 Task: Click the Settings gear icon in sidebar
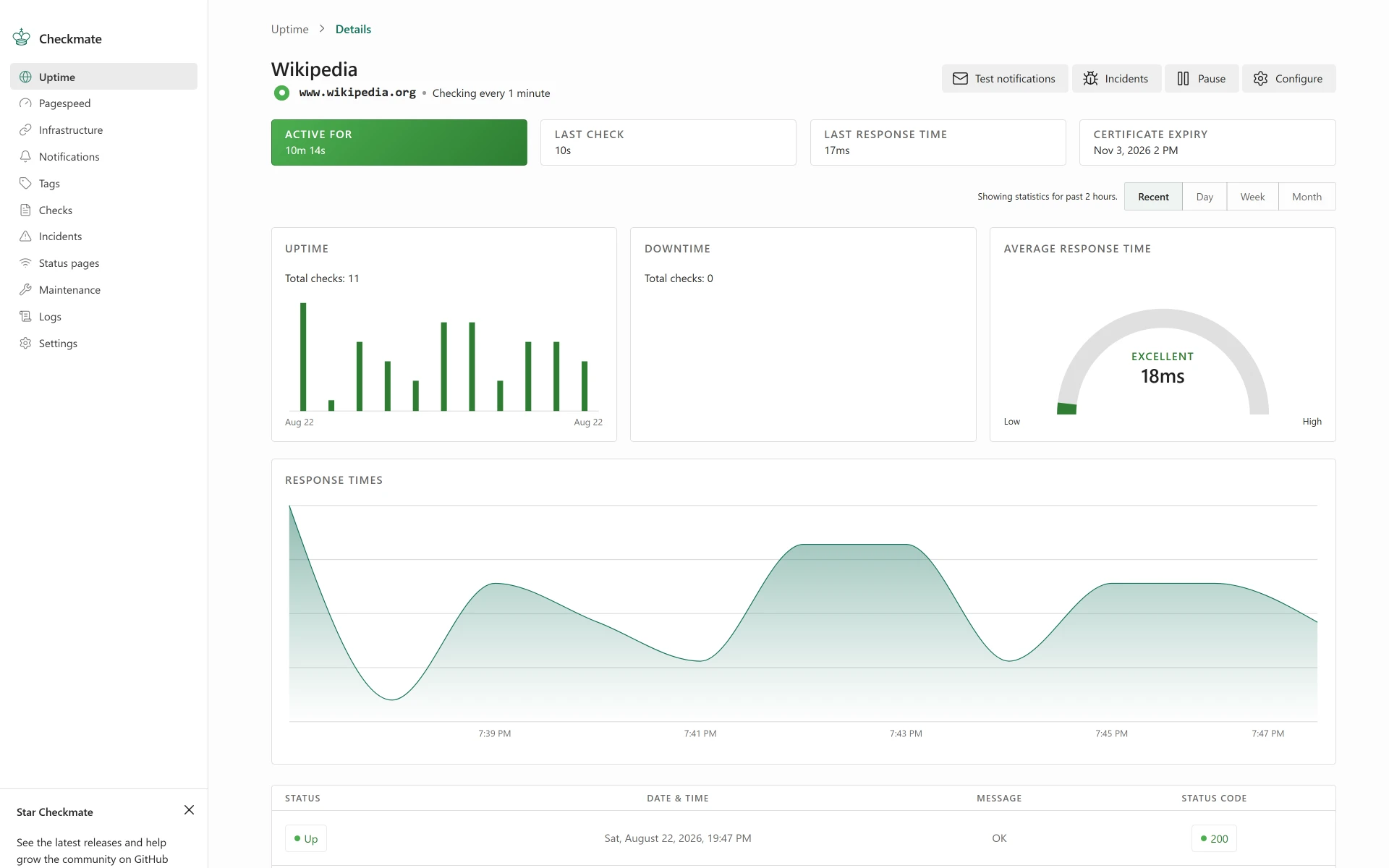point(25,343)
